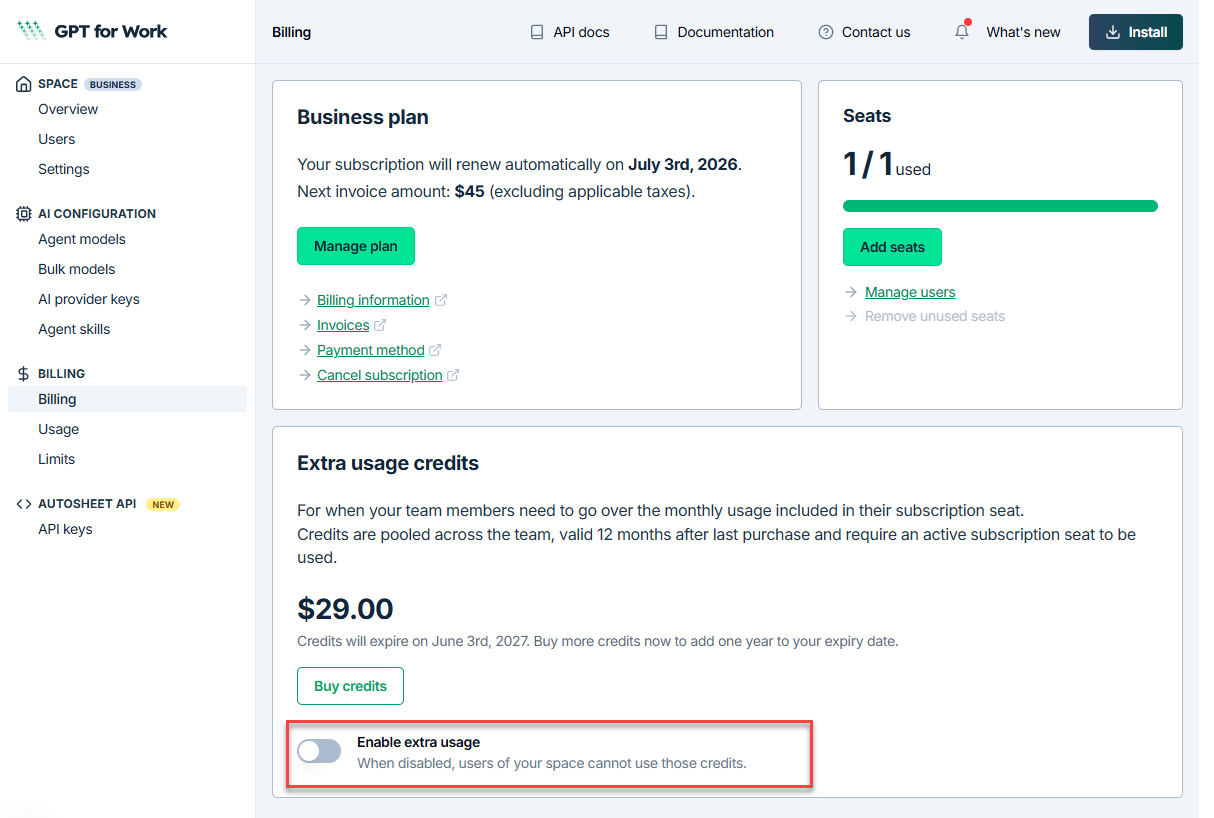Open the Limits page
Image resolution: width=1214 pixels, height=818 pixels.
(x=57, y=459)
